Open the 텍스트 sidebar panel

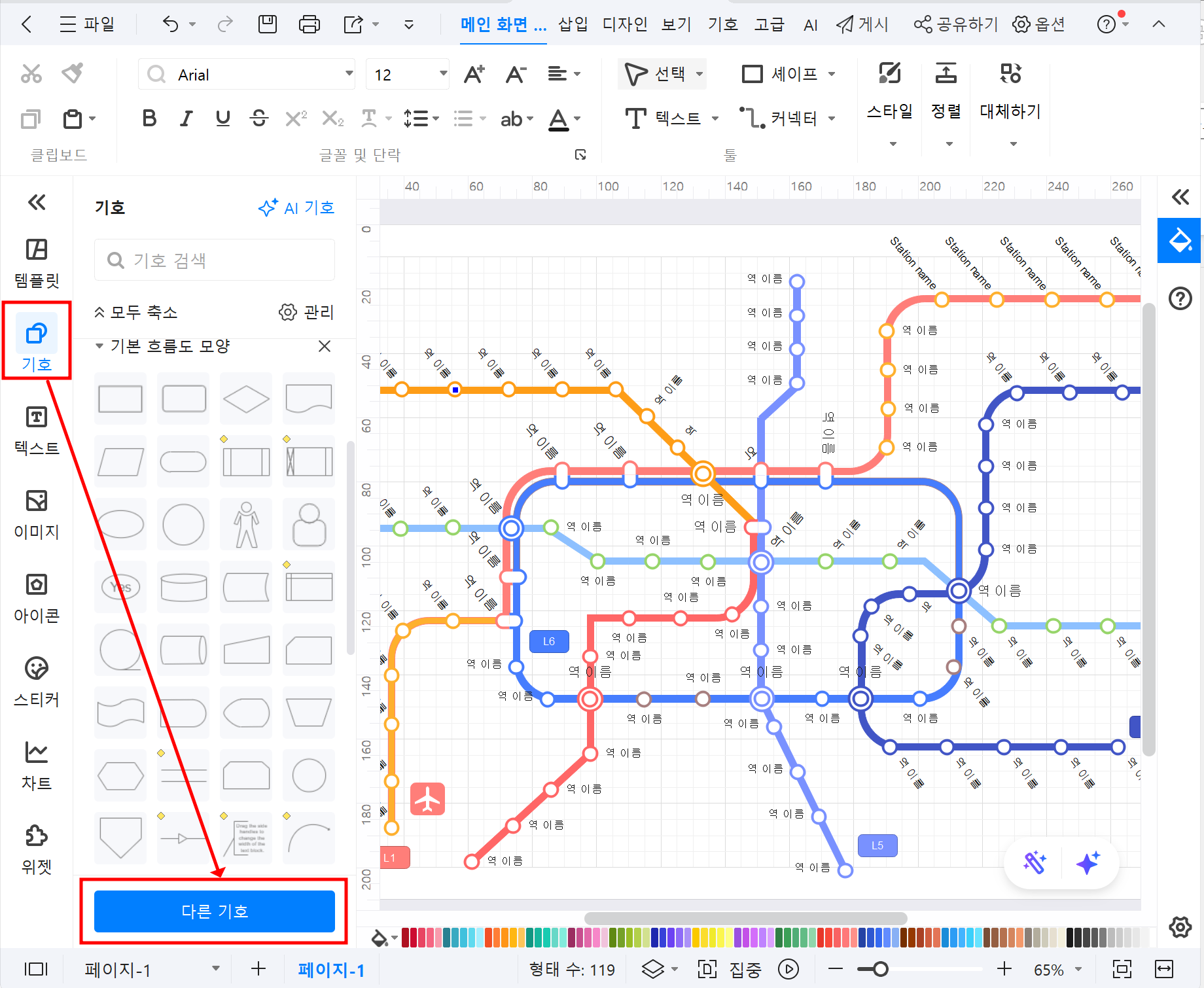[x=37, y=431]
